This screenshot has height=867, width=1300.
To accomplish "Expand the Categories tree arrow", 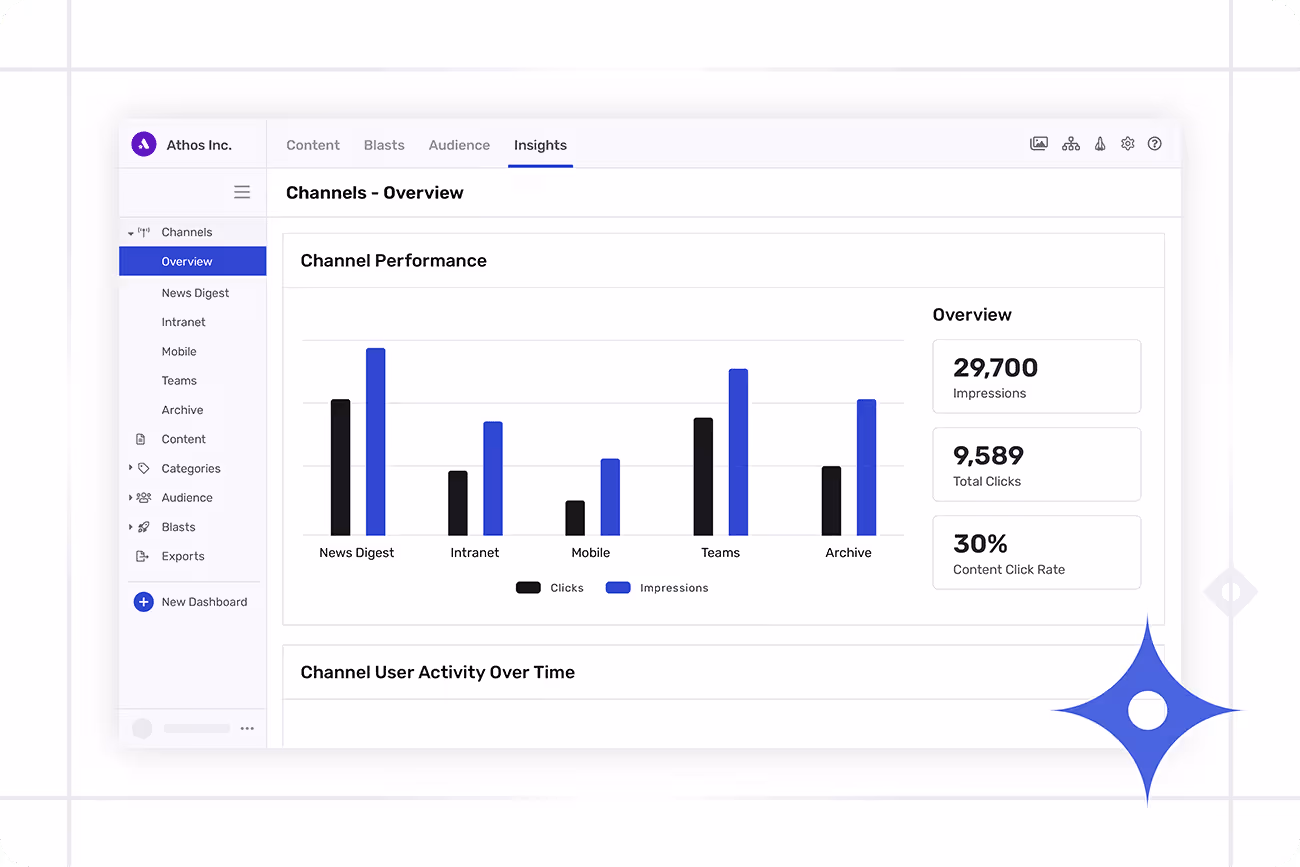I will click(131, 468).
